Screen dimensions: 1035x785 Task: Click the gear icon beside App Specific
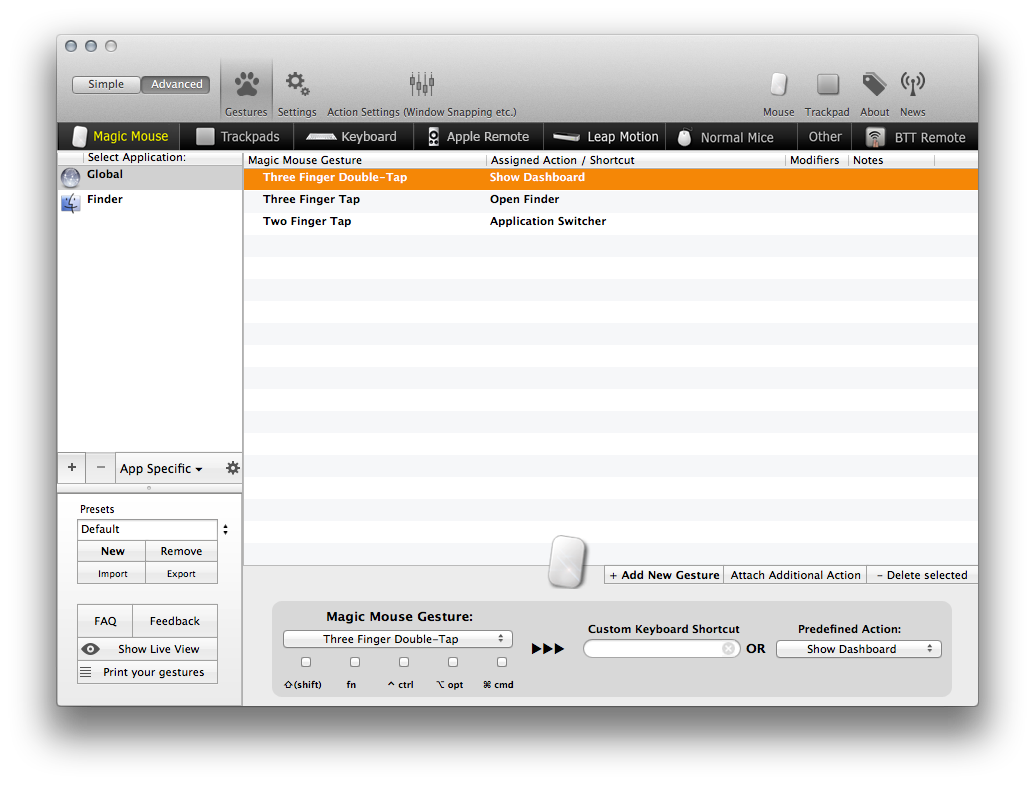pyautogui.click(x=232, y=468)
